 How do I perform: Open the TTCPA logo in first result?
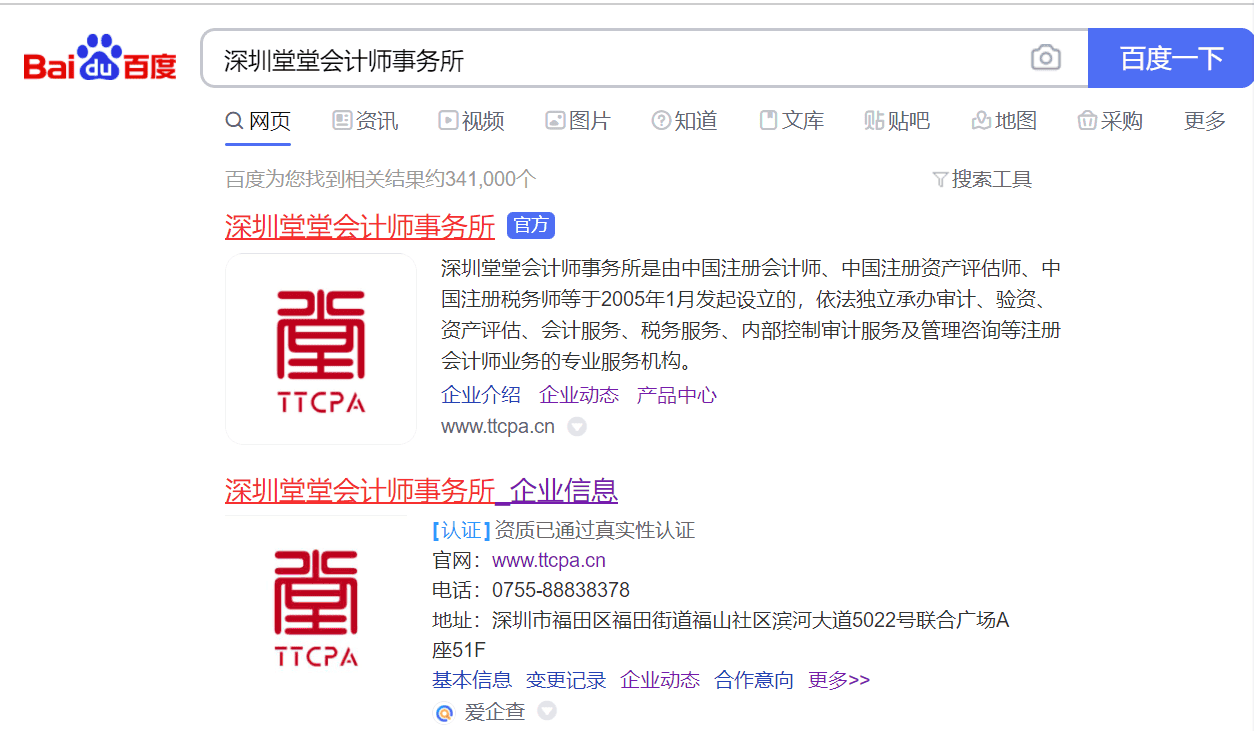[x=321, y=349]
